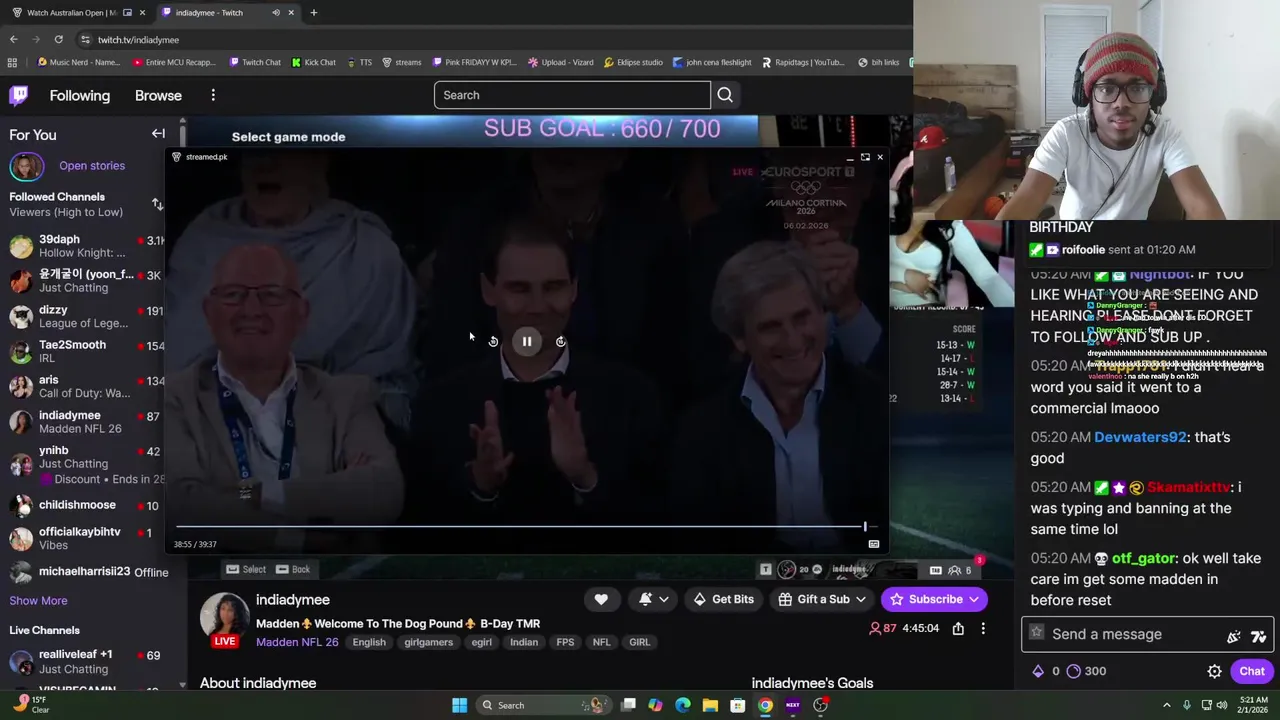
Task: Open stream options three-dot menu
Action: click(983, 628)
